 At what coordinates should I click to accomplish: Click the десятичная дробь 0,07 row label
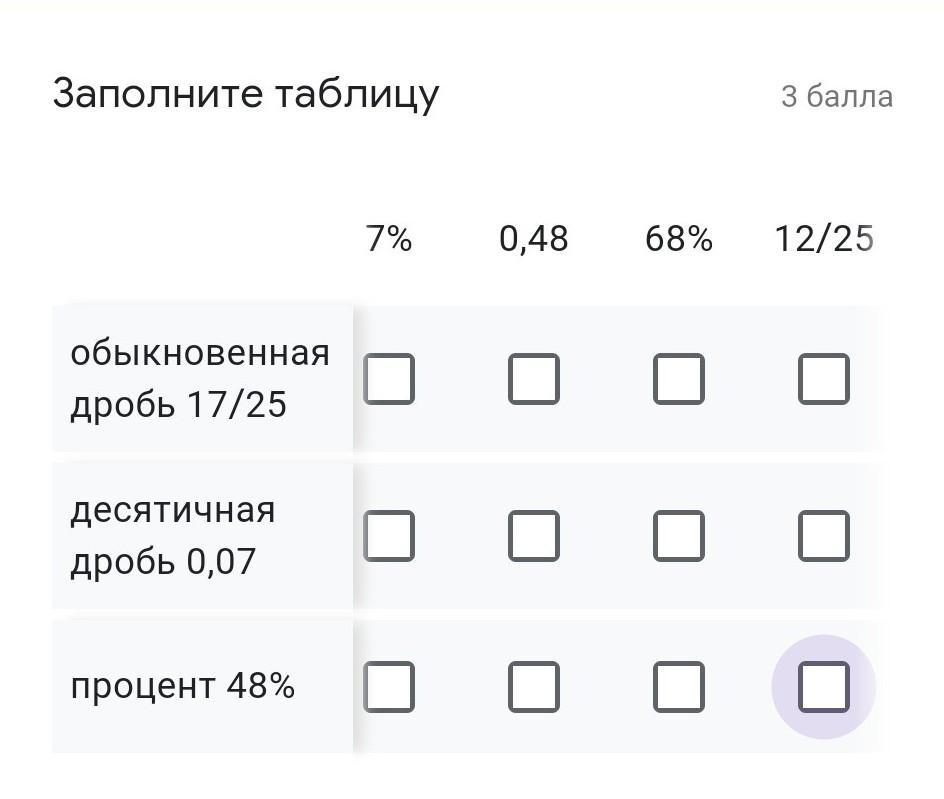pos(173,536)
